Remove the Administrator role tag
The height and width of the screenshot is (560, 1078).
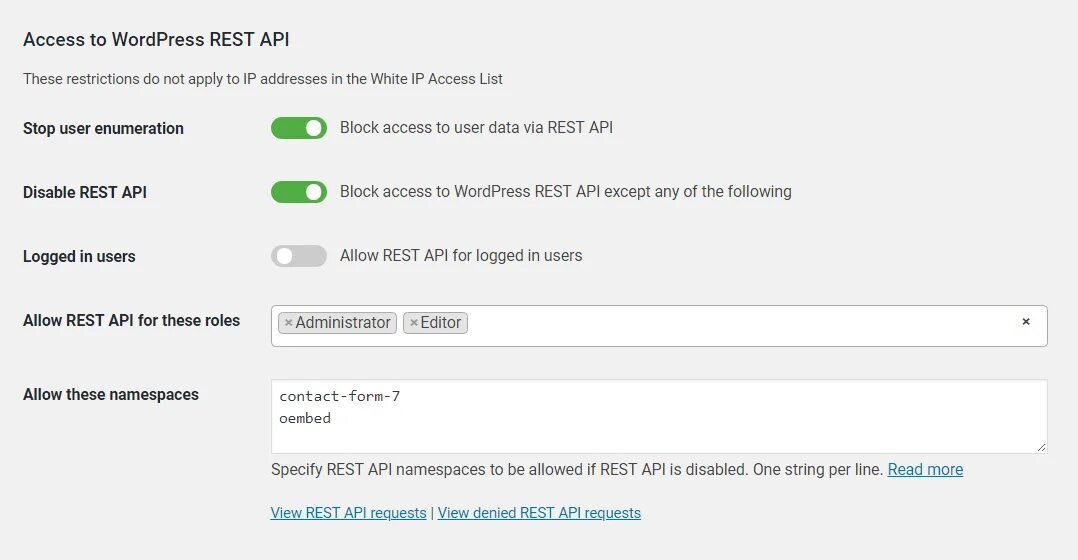click(x=288, y=323)
